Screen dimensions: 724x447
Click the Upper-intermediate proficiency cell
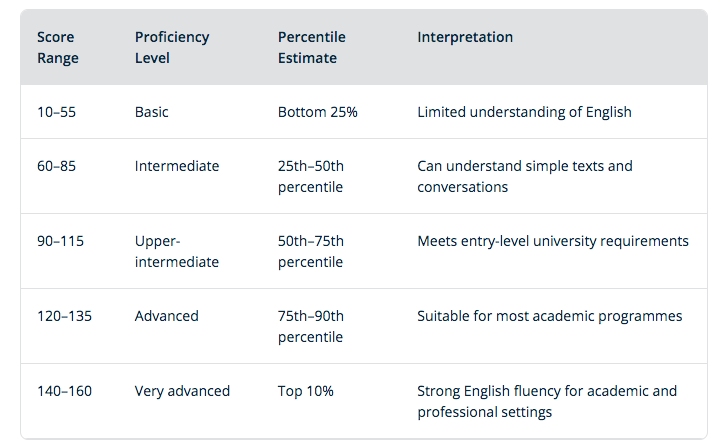[x=177, y=251]
